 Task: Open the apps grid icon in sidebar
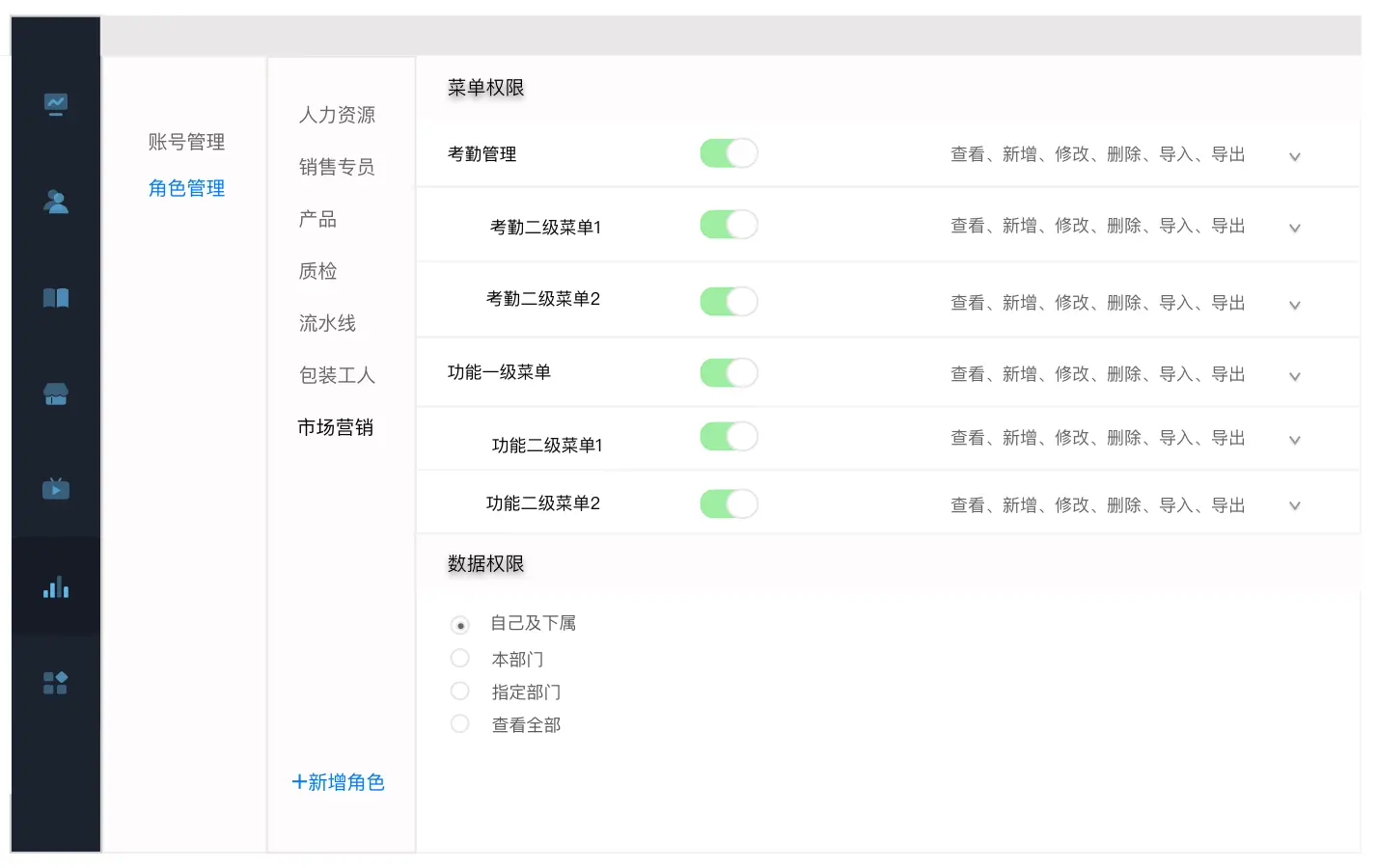point(56,683)
